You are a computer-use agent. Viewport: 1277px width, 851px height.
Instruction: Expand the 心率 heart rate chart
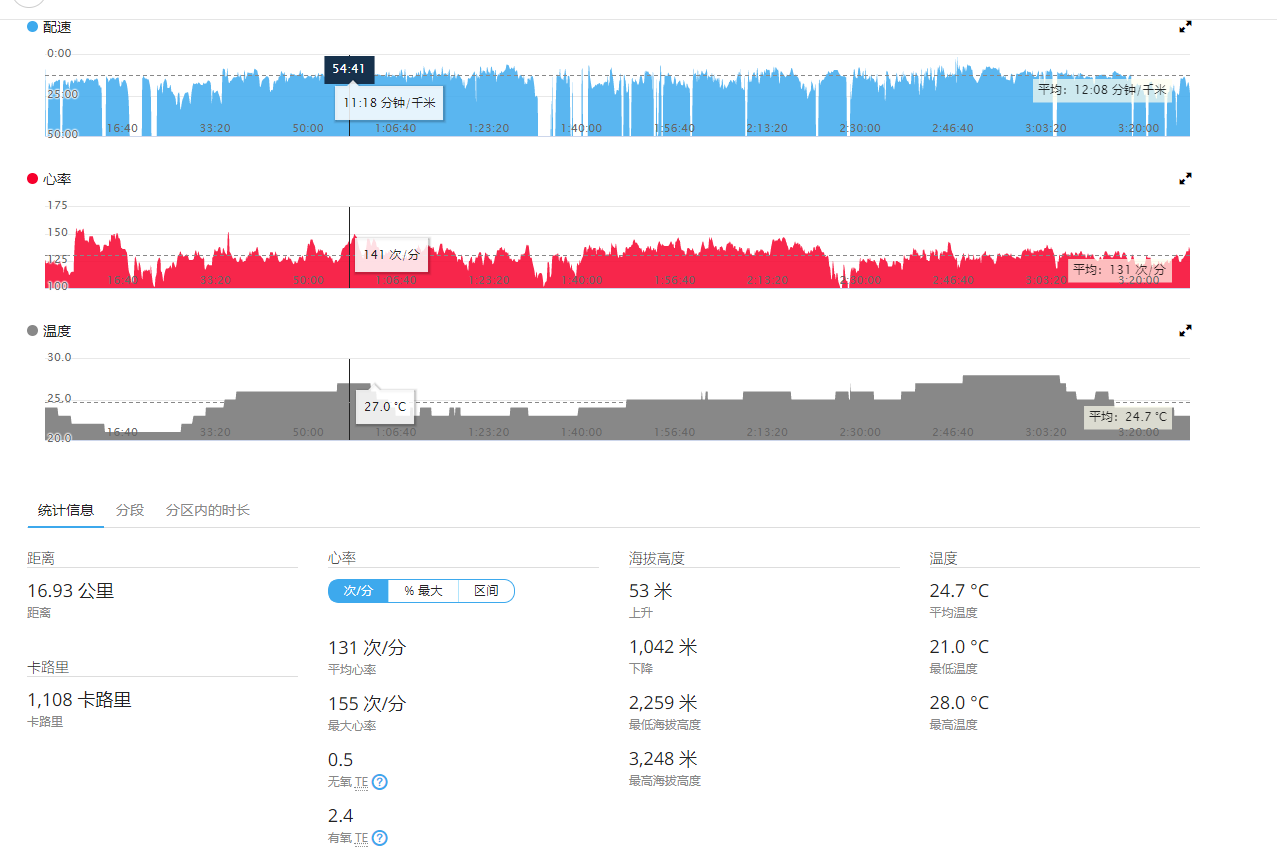pos(1185,178)
